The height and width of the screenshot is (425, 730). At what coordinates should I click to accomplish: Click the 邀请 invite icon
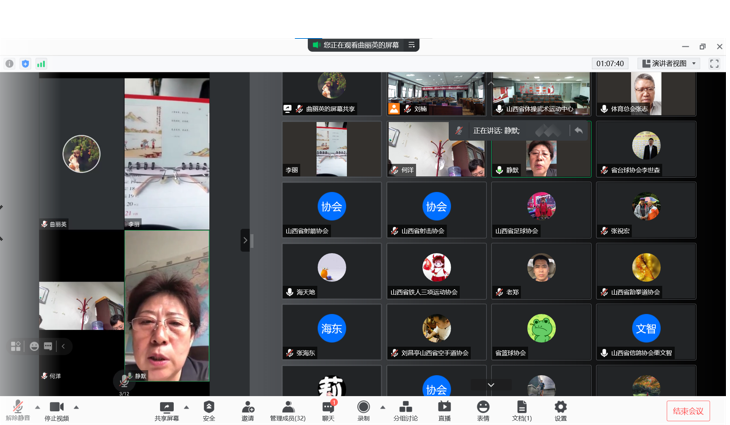[x=247, y=410]
